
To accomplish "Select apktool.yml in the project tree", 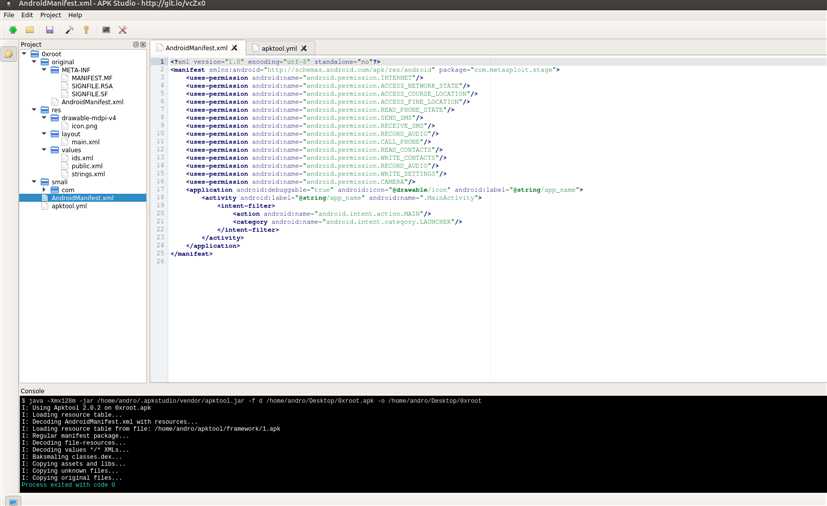I will click(x=69, y=206).
